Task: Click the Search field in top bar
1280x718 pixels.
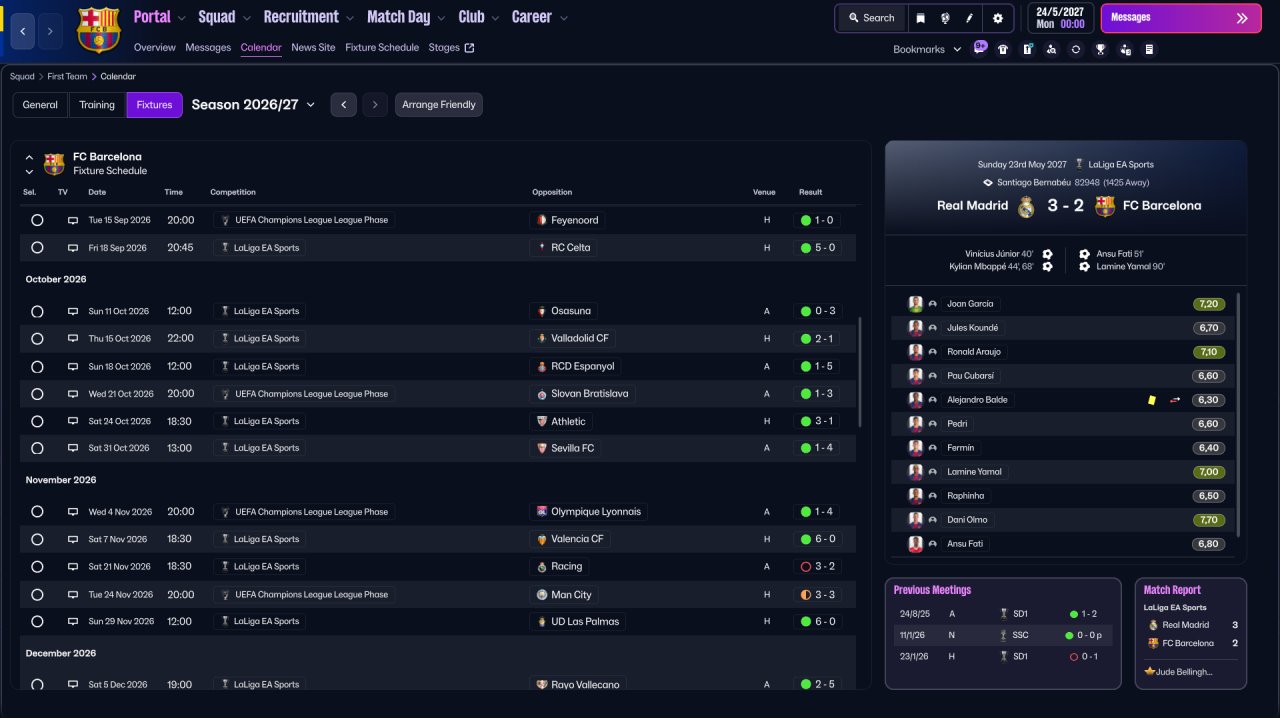Action: (870, 18)
